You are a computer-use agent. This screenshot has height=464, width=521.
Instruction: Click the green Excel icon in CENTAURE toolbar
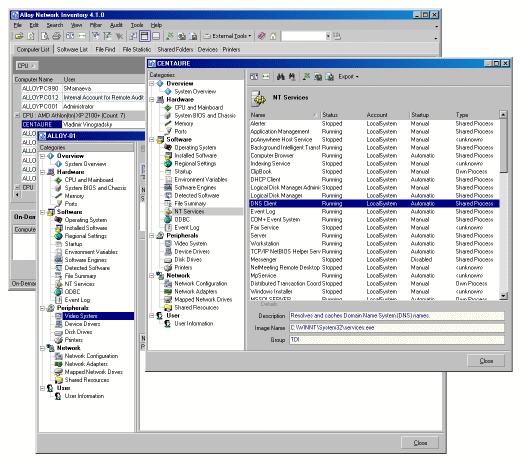pyautogui.click(x=306, y=77)
